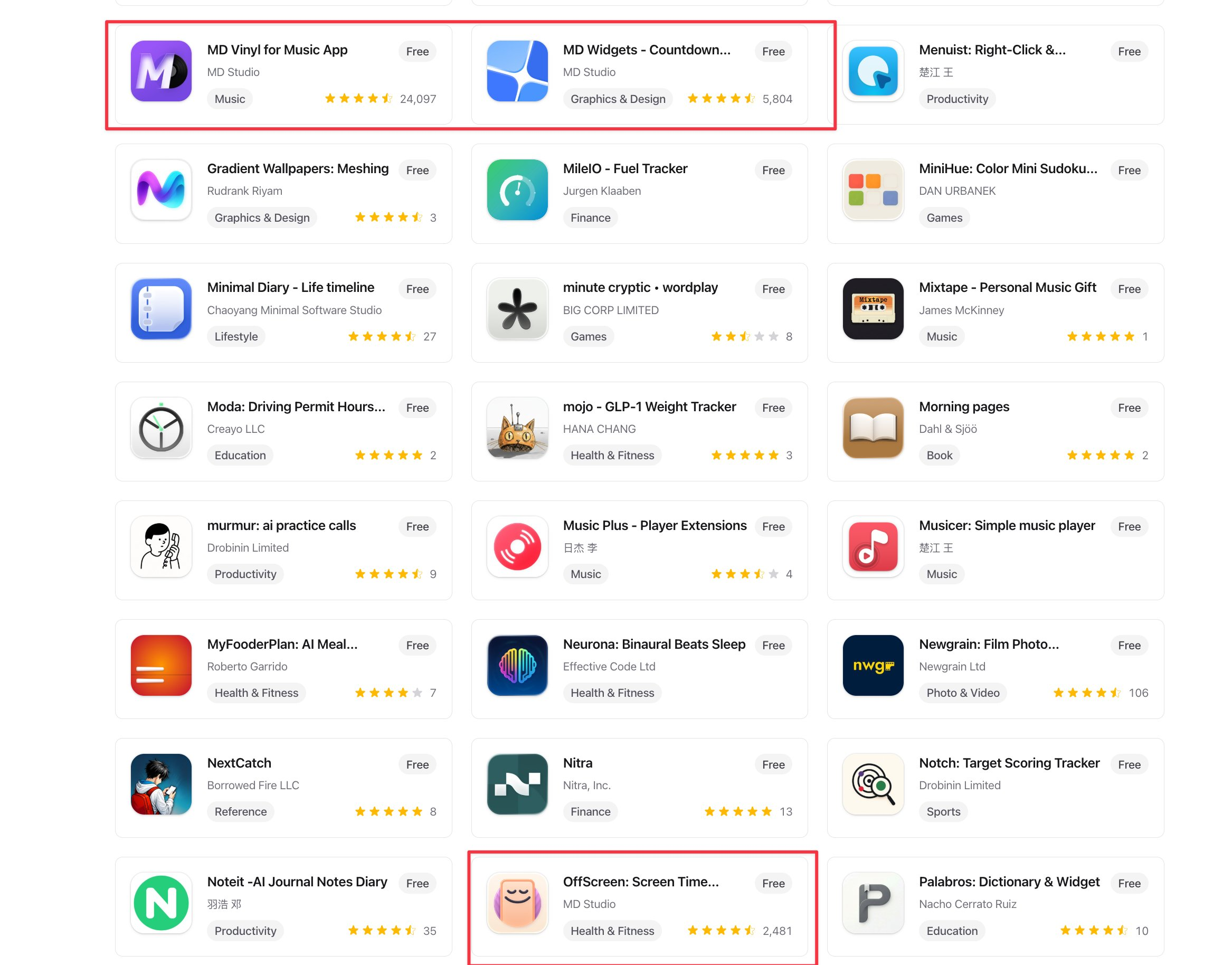Select the Graphics & Design tag on Gradient Wallpapers
The width and height of the screenshot is (1232, 965).
tap(262, 217)
